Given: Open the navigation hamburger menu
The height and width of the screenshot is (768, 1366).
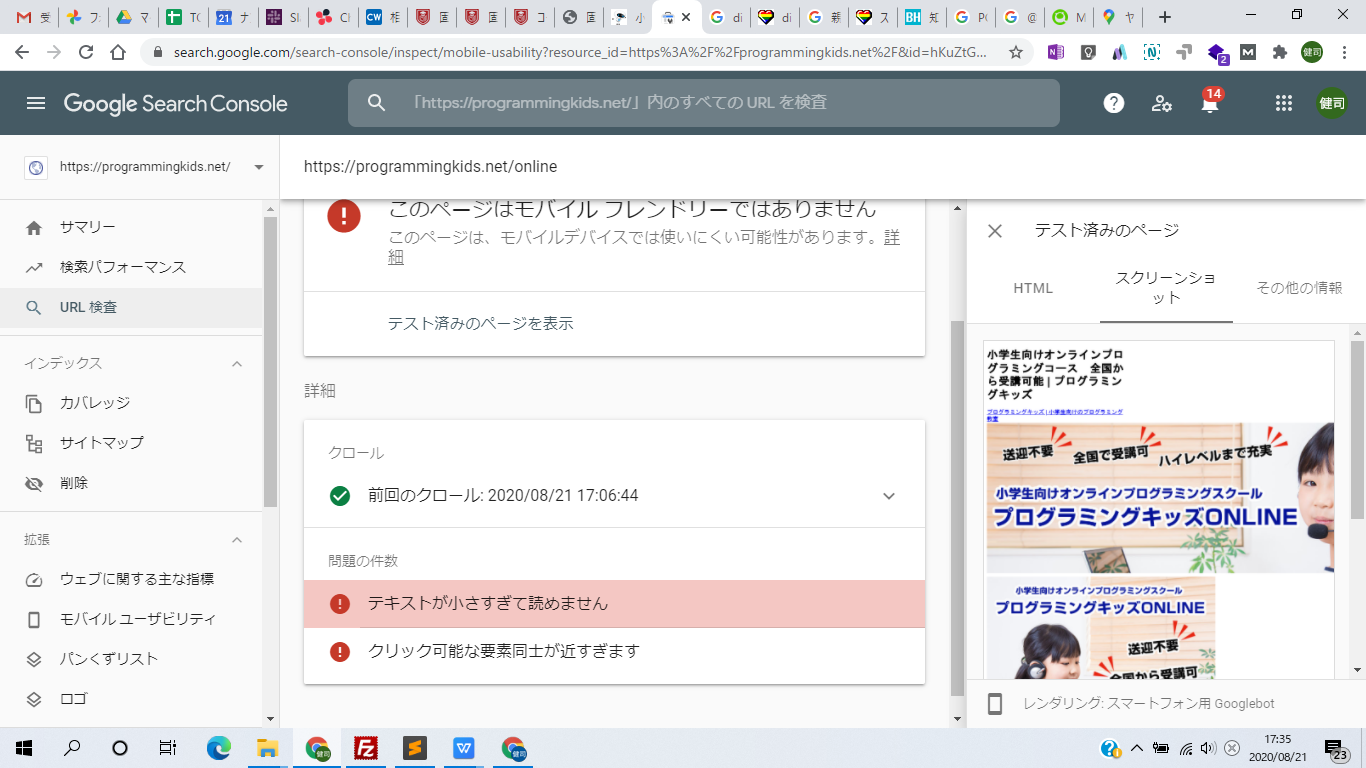Looking at the screenshot, I should point(37,103).
